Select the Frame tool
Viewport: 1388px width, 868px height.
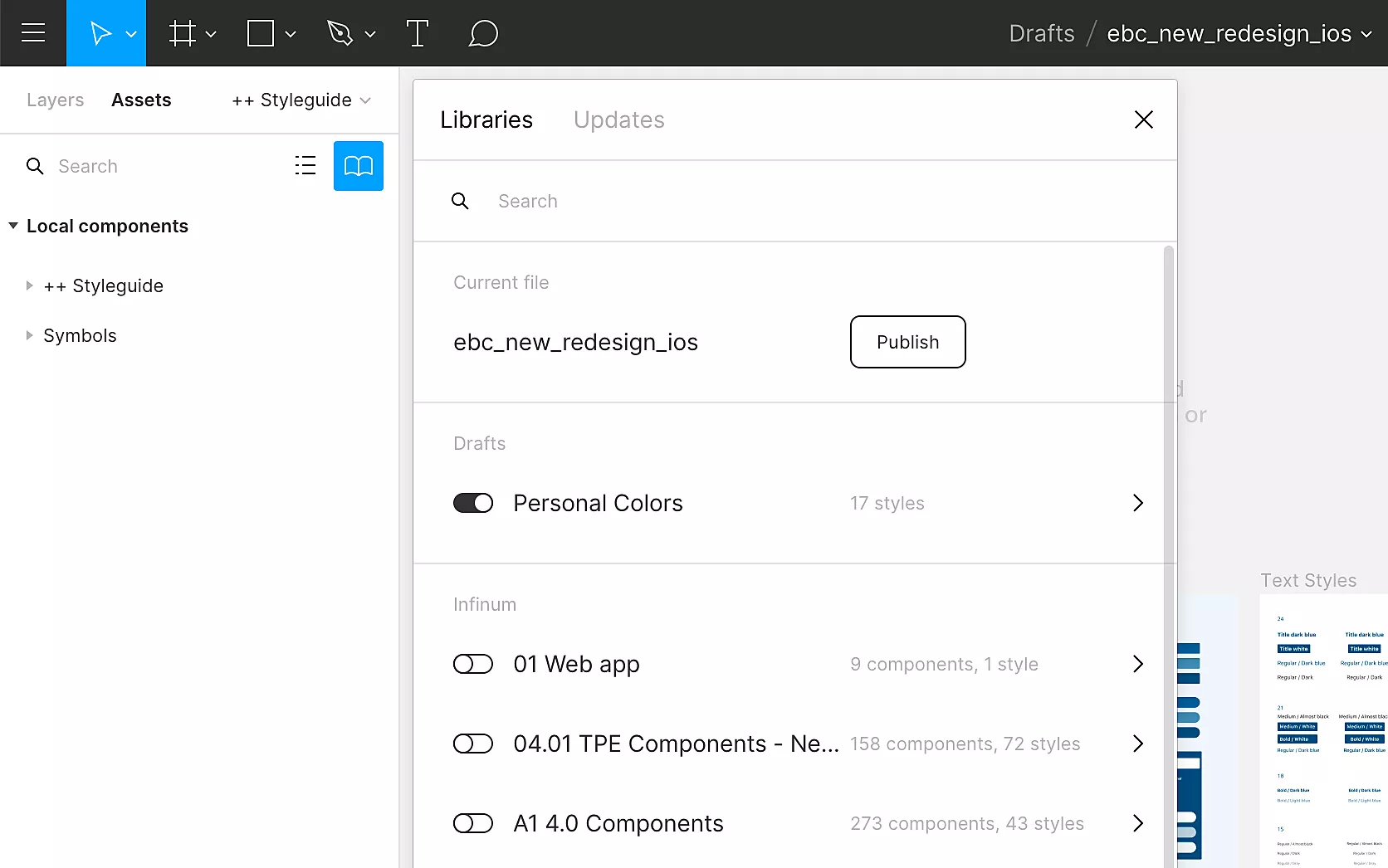pos(183,33)
